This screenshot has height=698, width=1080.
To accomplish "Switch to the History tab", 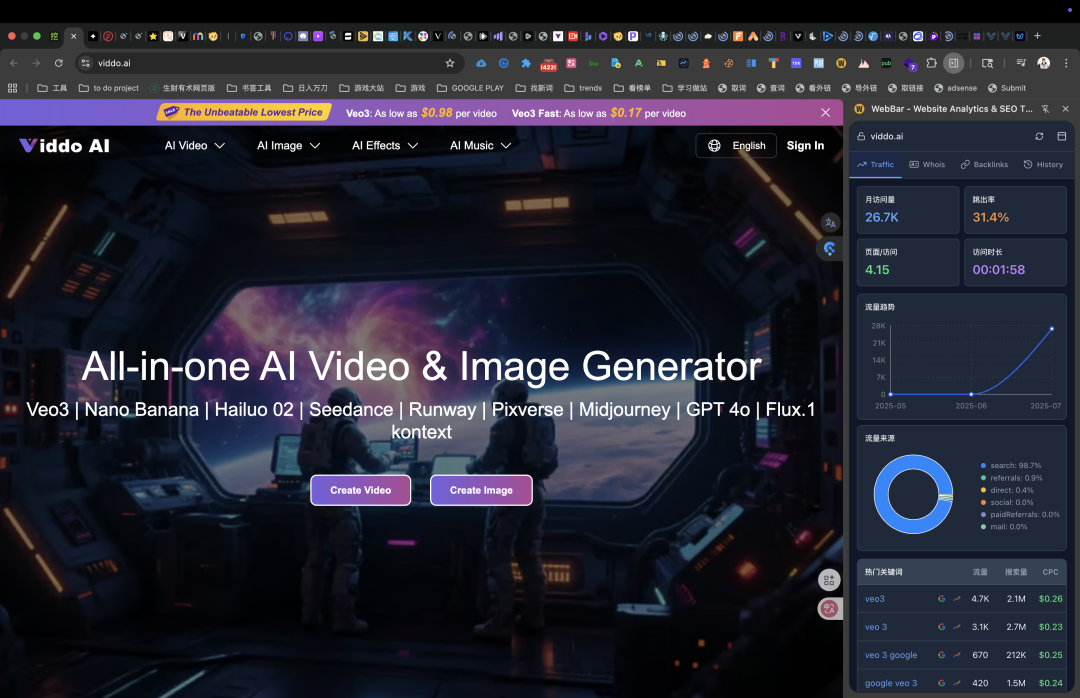I will tap(1043, 164).
